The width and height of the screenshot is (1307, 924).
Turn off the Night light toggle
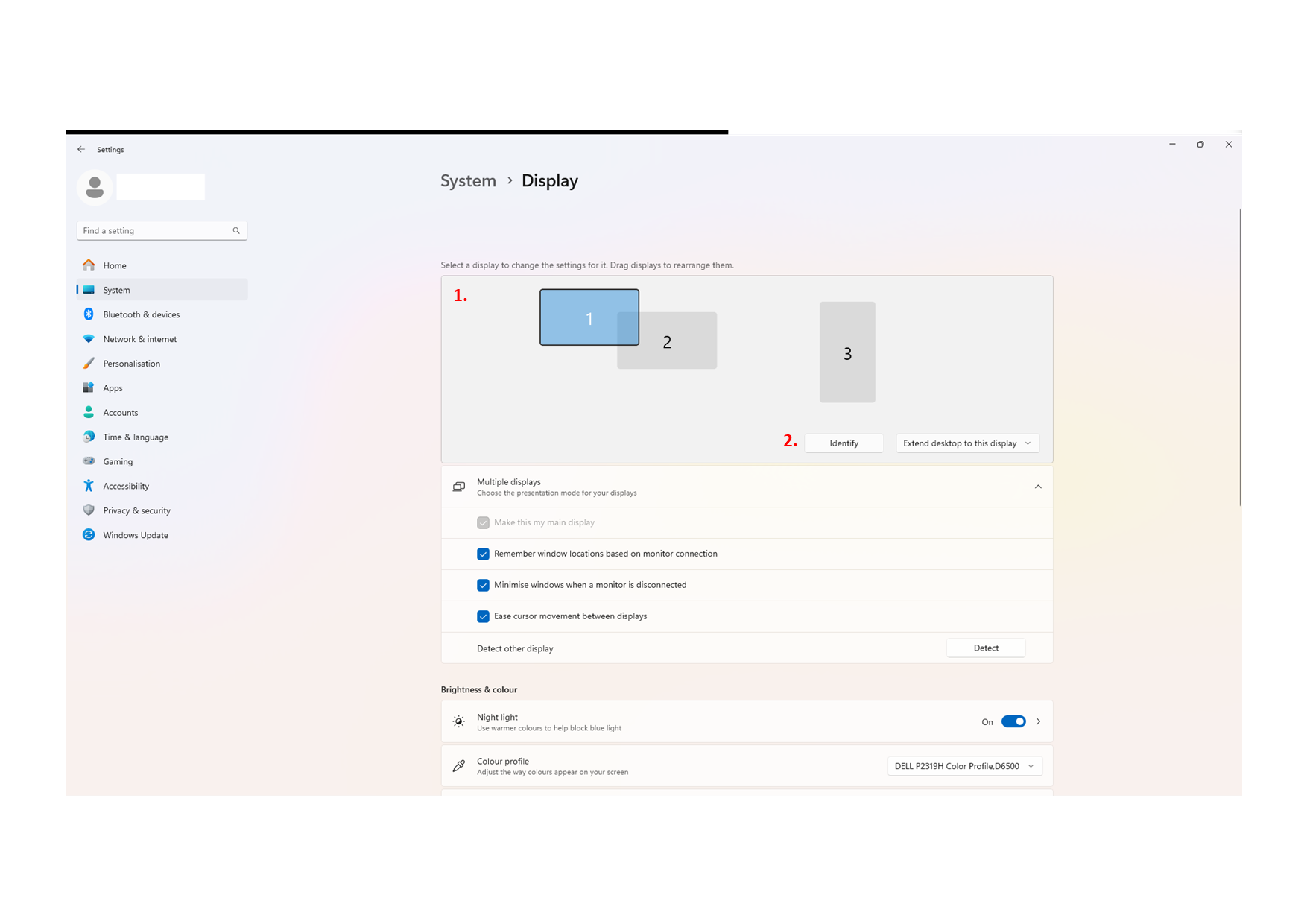pyautogui.click(x=1013, y=721)
